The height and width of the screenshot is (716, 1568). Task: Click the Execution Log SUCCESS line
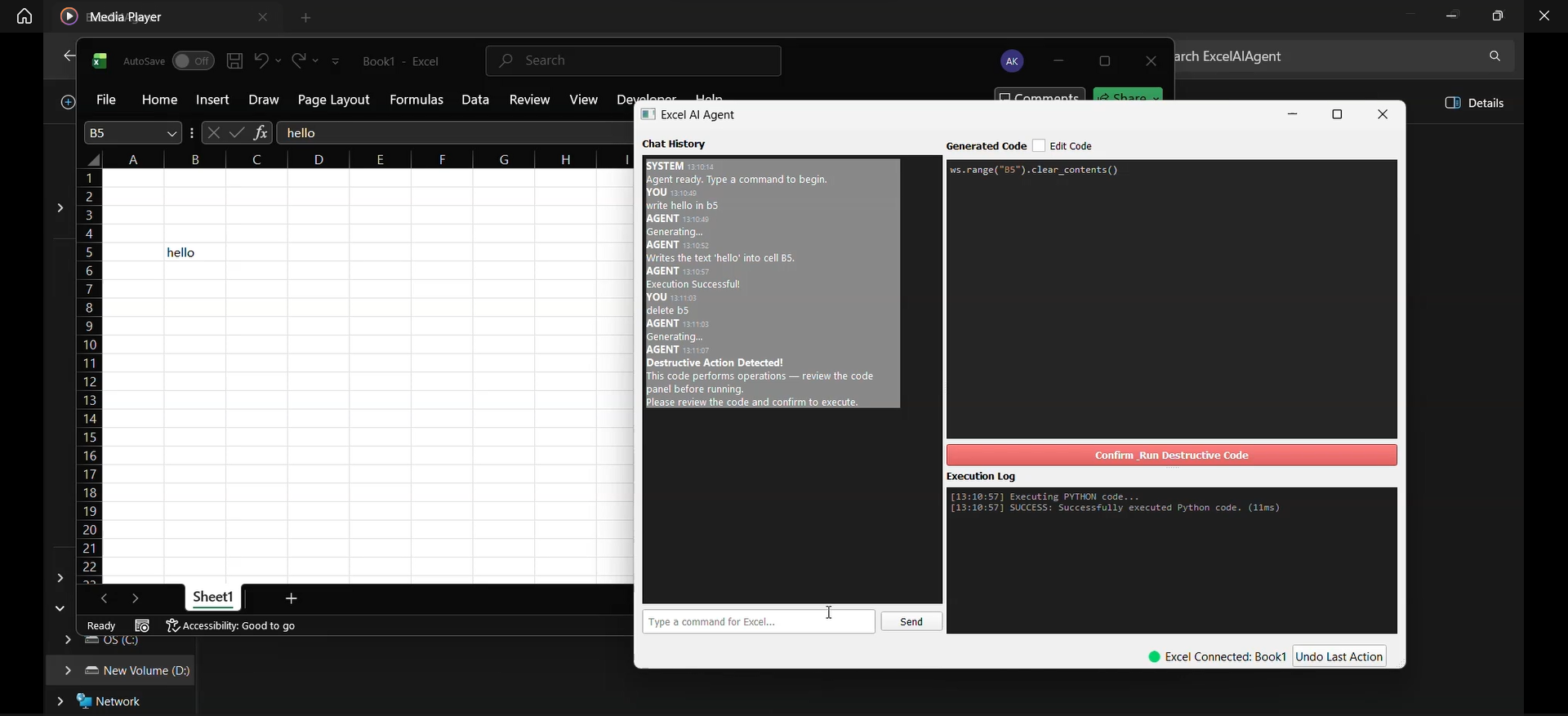click(x=1115, y=508)
